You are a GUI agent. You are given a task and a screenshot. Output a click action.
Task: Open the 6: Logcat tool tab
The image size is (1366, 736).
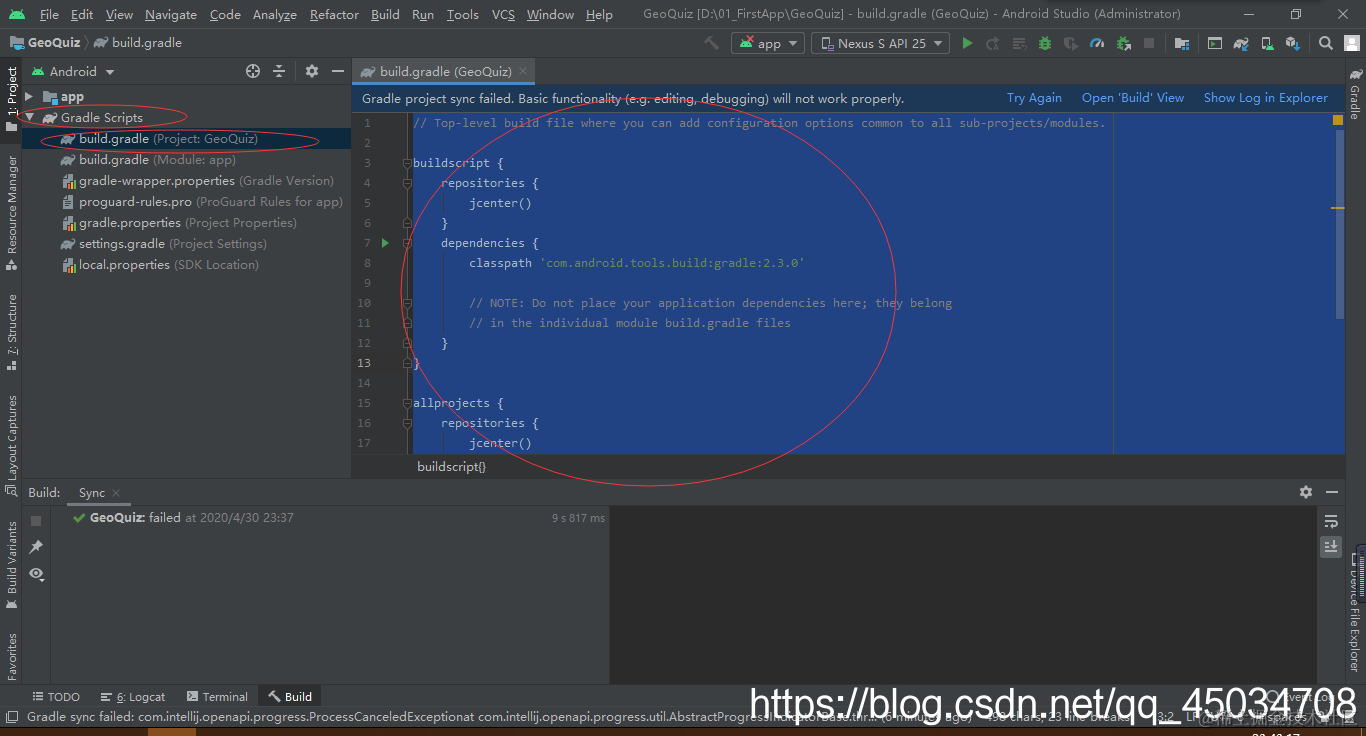point(133,697)
